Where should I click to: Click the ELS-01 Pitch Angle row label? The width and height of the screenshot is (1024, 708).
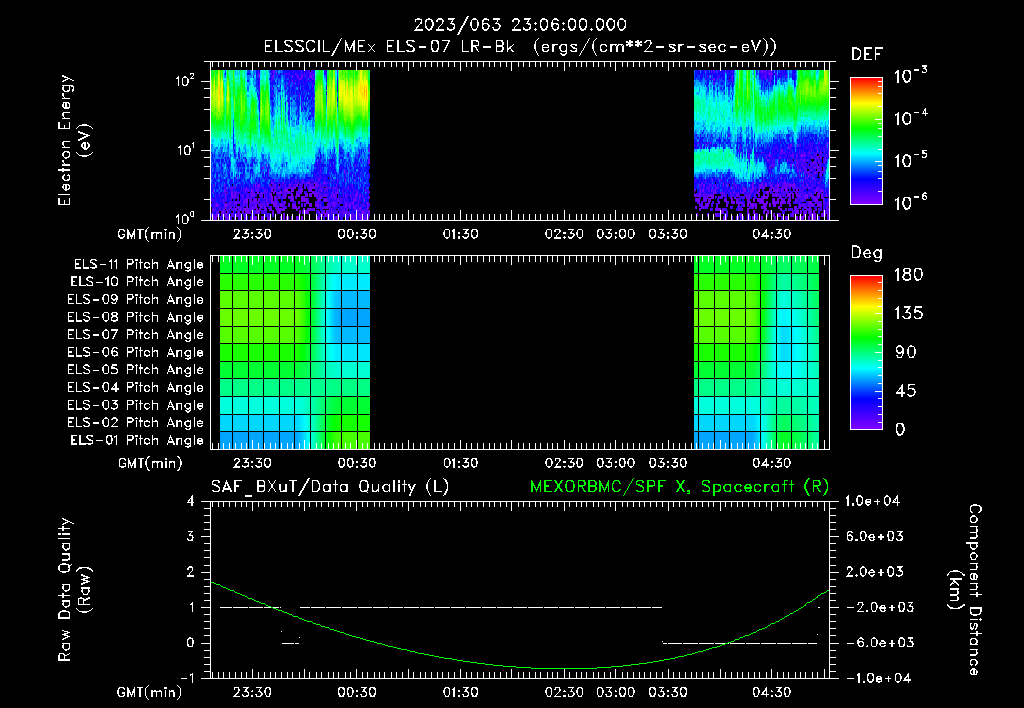pyautogui.click(x=137, y=440)
